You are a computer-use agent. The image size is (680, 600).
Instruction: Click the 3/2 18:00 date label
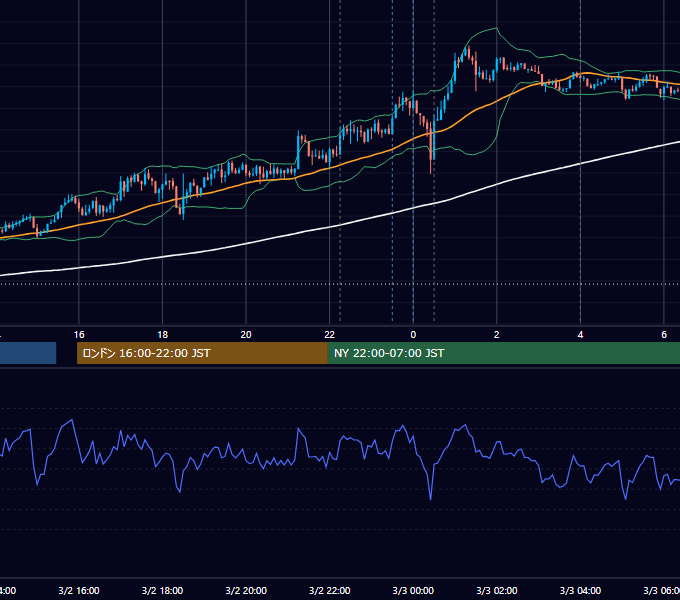coord(163,591)
